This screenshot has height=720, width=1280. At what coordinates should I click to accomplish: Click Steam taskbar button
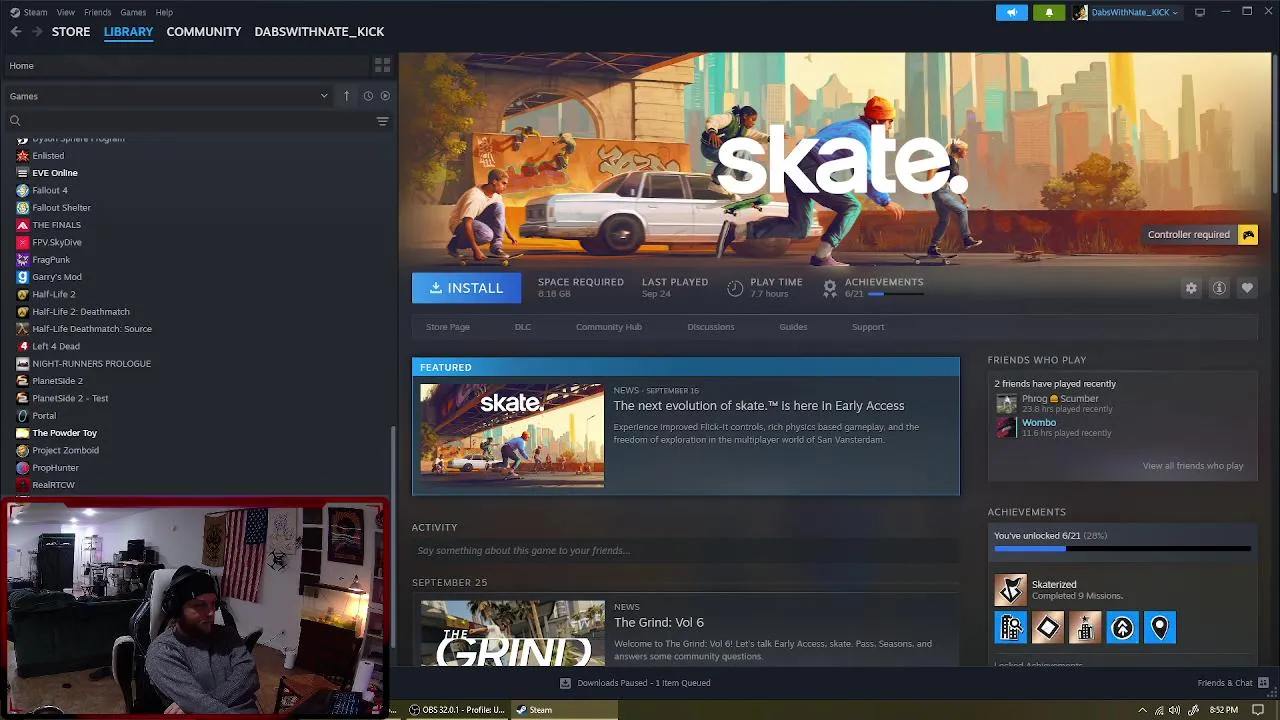(x=563, y=710)
